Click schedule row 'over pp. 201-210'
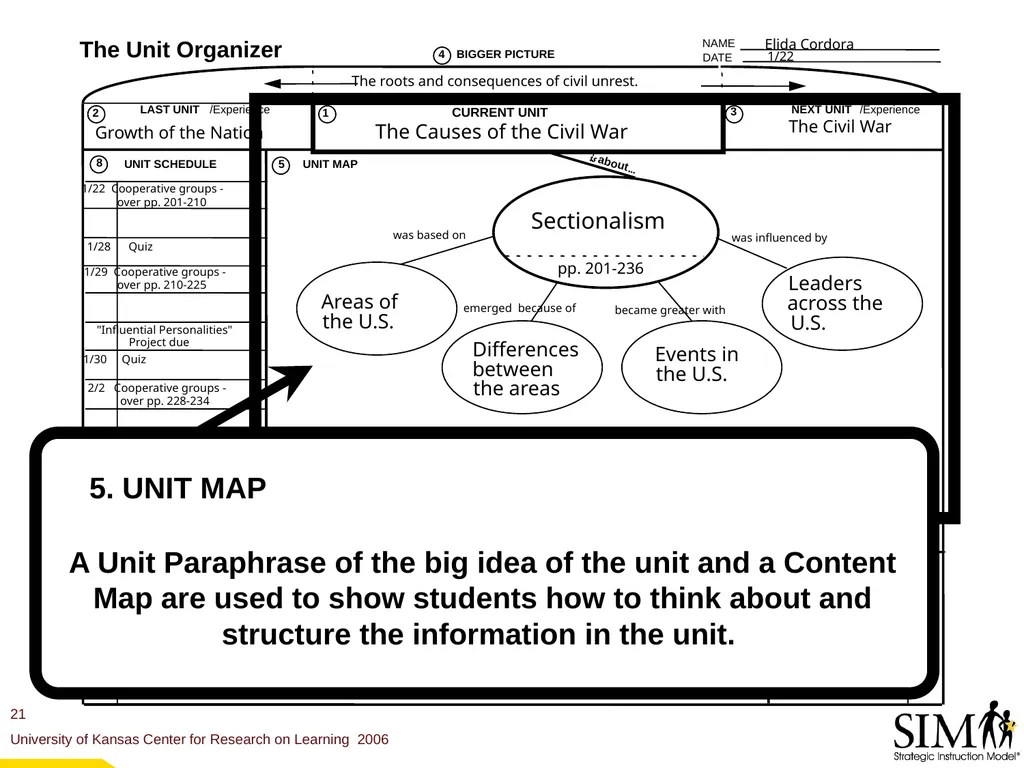1024x768 pixels. pyautogui.click(x=162, y=202)
